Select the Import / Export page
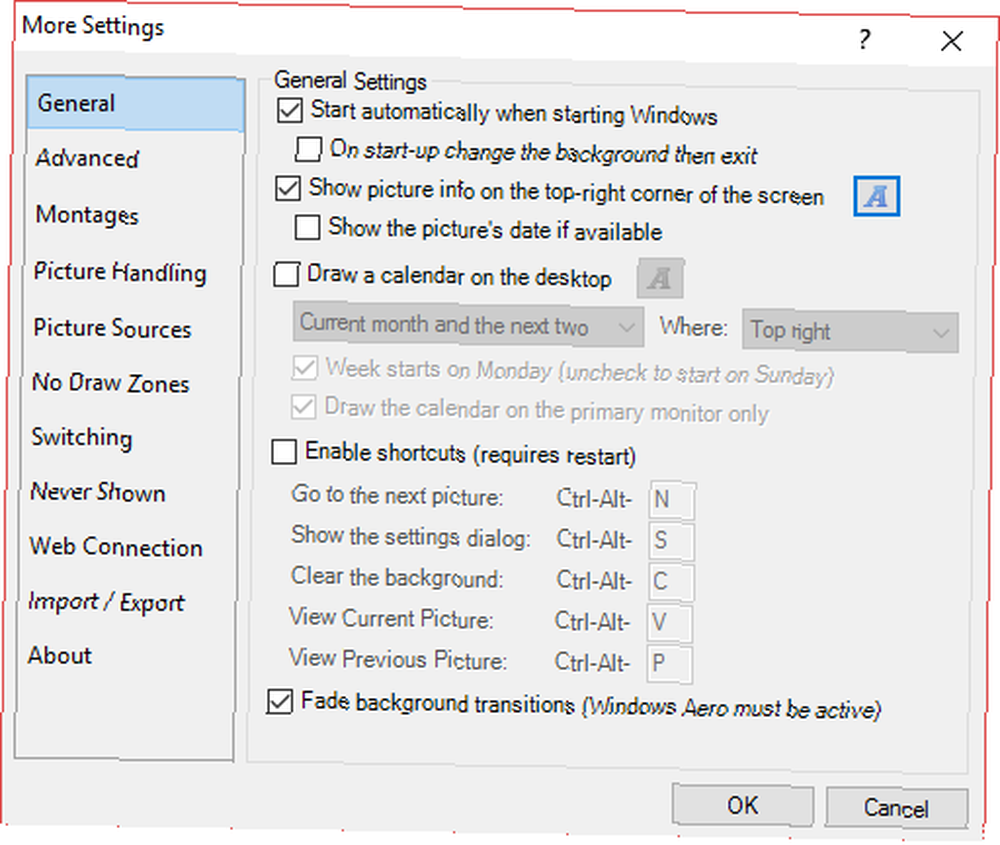Image resolution: width=1000 pixels, height=845 pixels. [107, 602]
